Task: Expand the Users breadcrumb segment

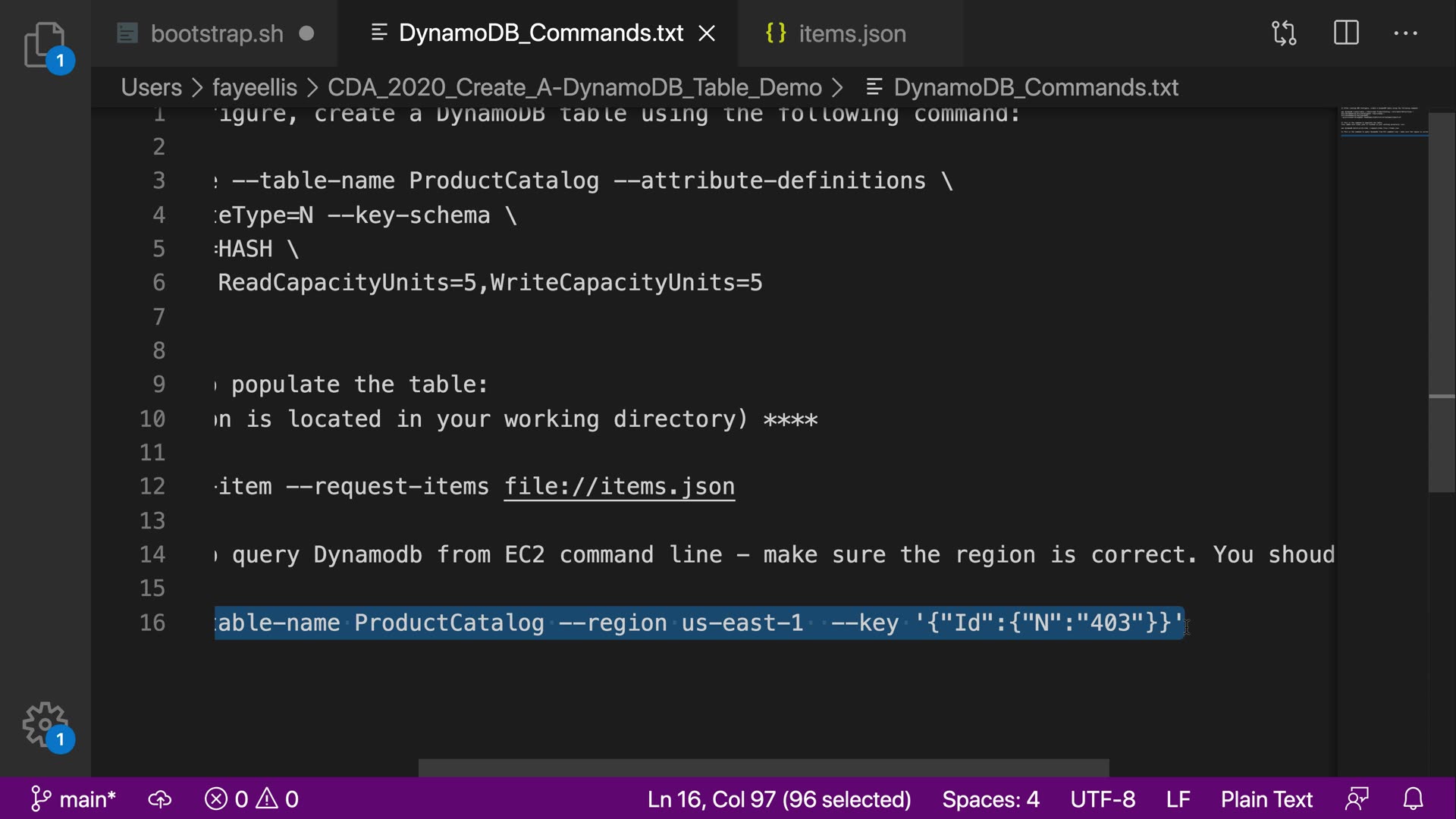Action: click(x=151, y=87)
